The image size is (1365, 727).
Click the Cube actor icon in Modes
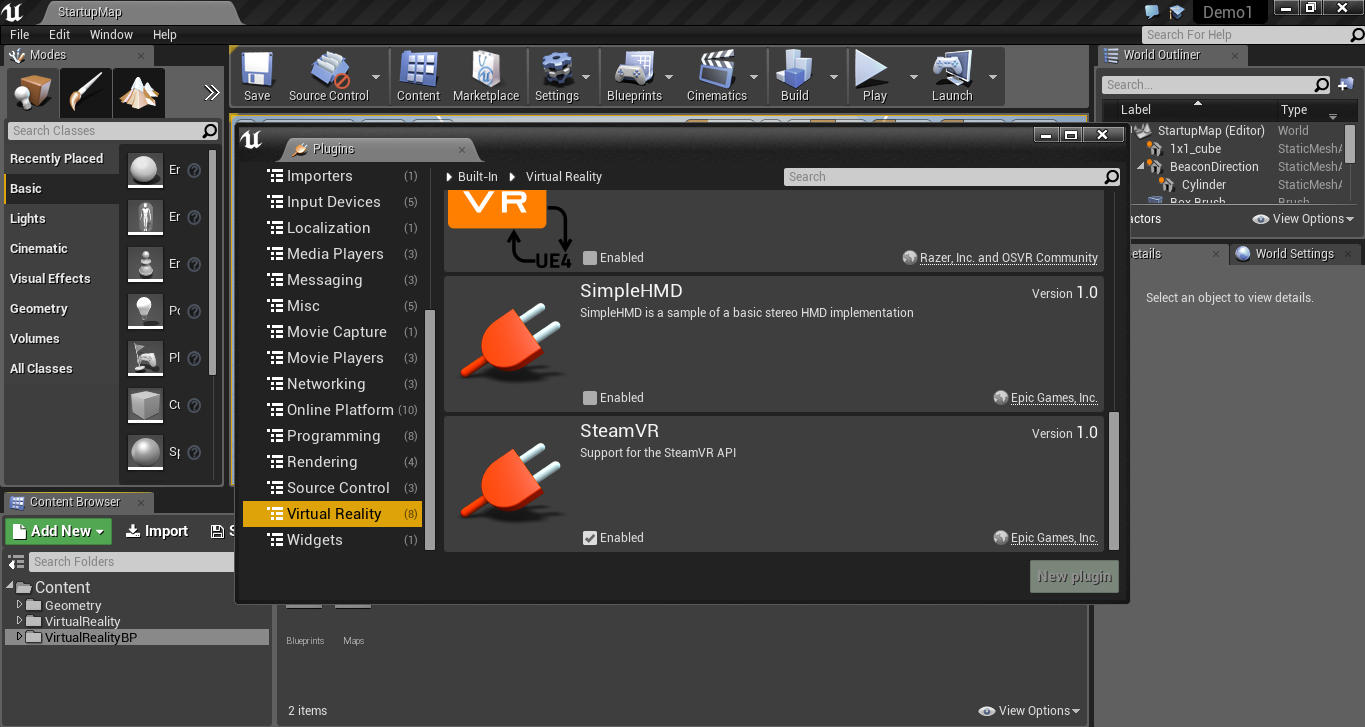(x=146, y=406)
